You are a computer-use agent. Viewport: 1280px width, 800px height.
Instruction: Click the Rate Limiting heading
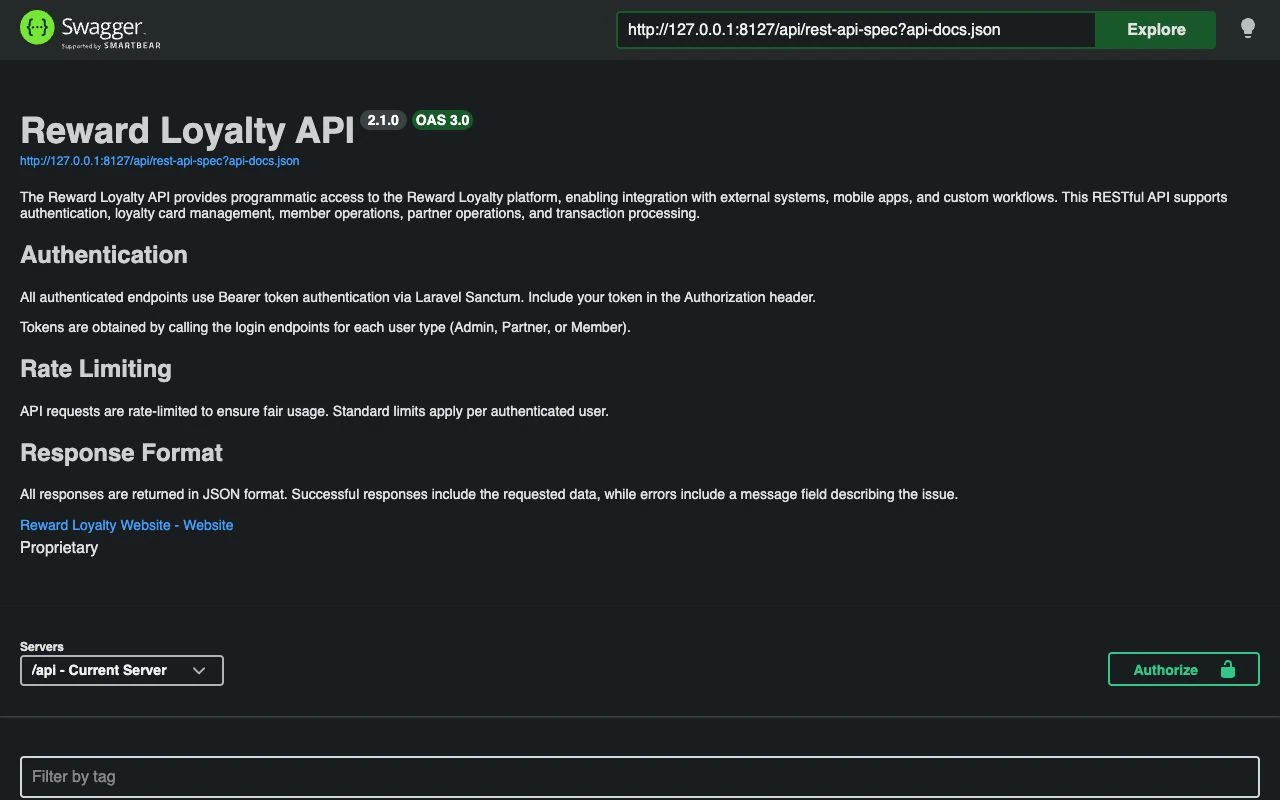96,369
